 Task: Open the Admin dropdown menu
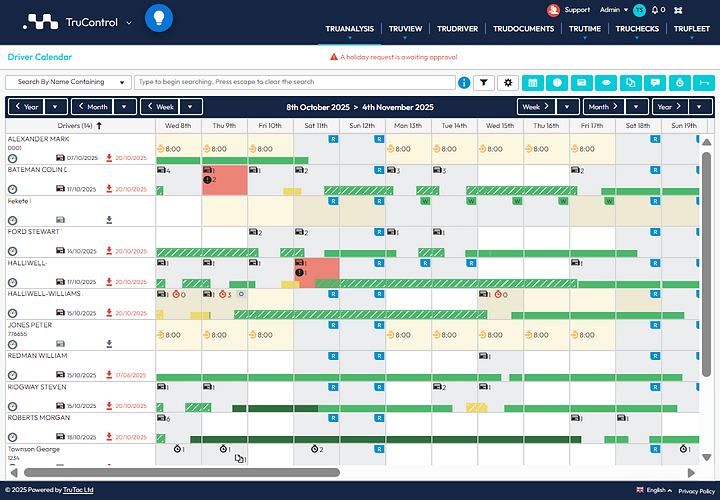[x=613, y=10]
